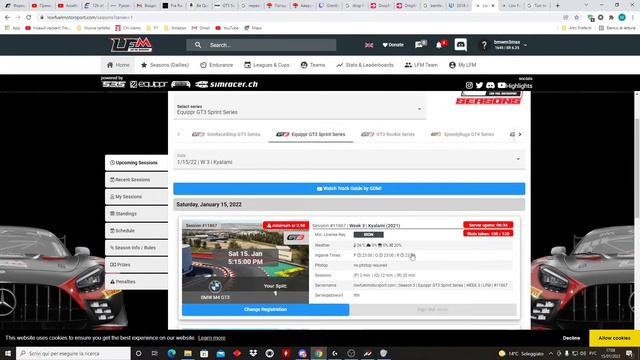Image resolution: width=640 pixels, height=360 pixels.
Task: Click the Change Registration button
Action: tap(265, 309)
